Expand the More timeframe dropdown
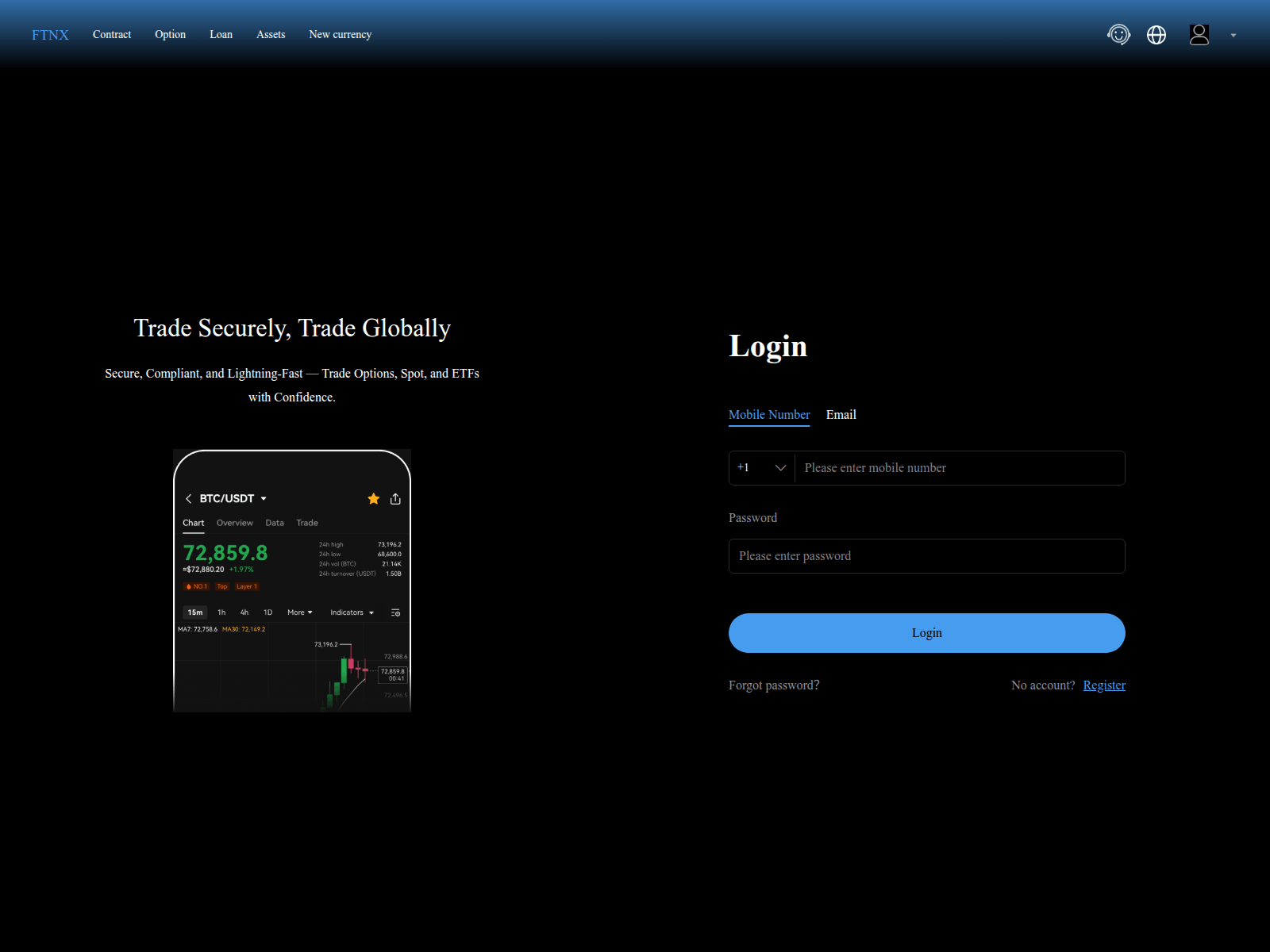1270x952 pixels. click(x=299, y=612)
